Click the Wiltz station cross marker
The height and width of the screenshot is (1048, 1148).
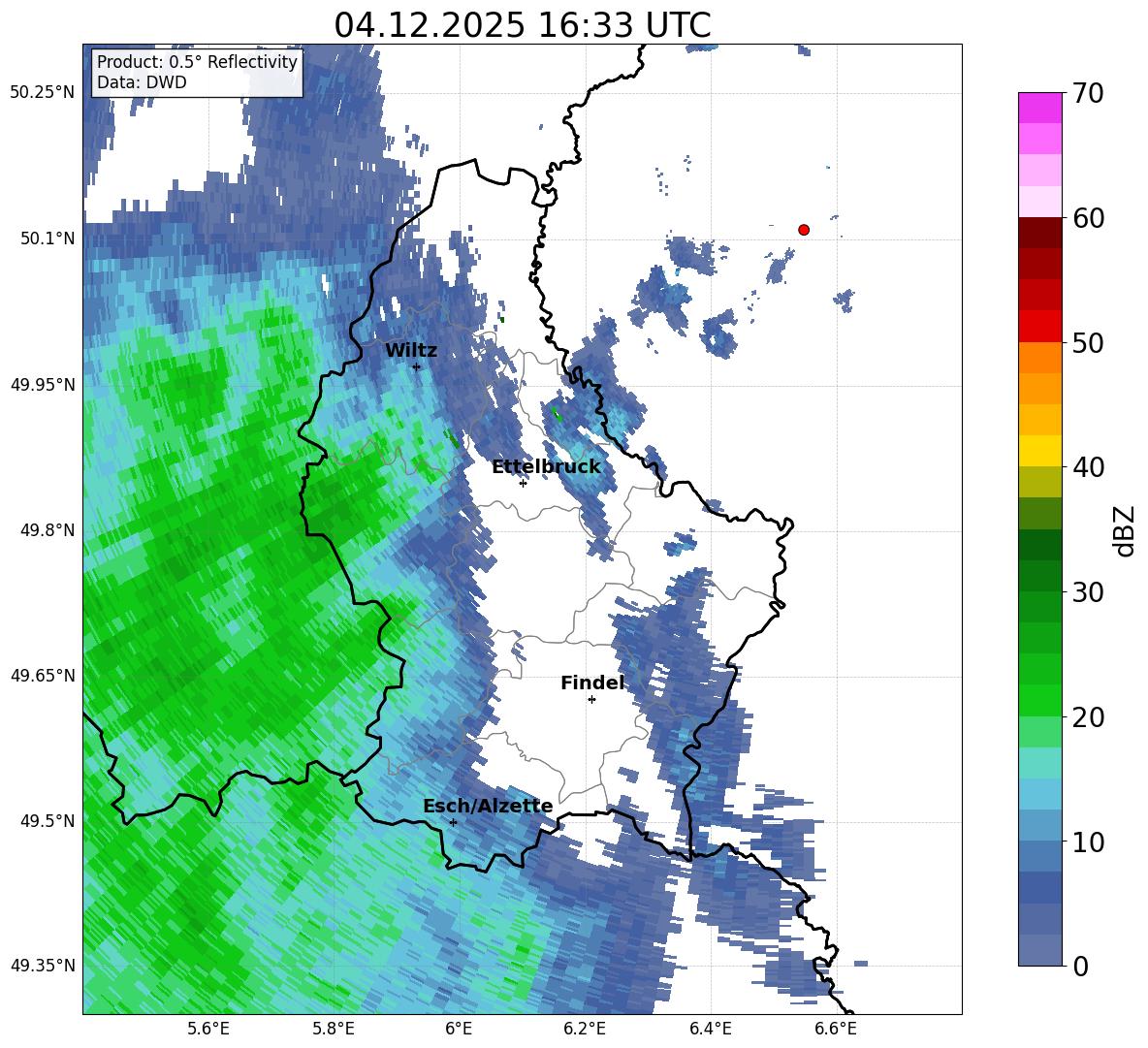click(x=417, y=366)
